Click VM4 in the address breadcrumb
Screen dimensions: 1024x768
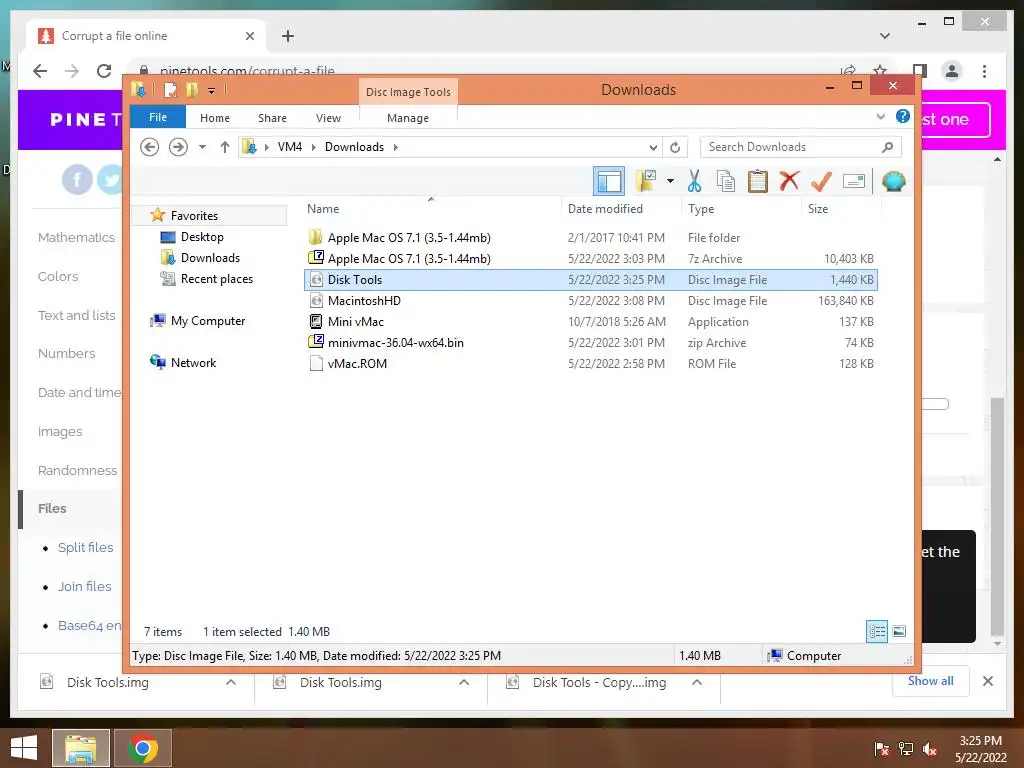[290, 147]
